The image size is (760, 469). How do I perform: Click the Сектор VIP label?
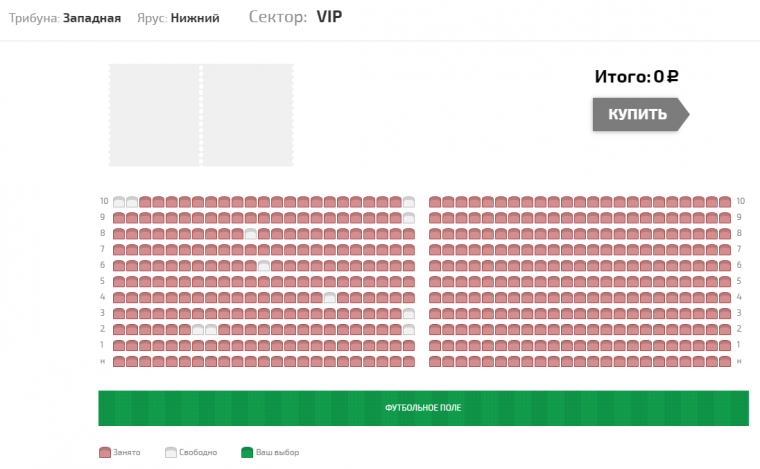[x=295, y=17]
